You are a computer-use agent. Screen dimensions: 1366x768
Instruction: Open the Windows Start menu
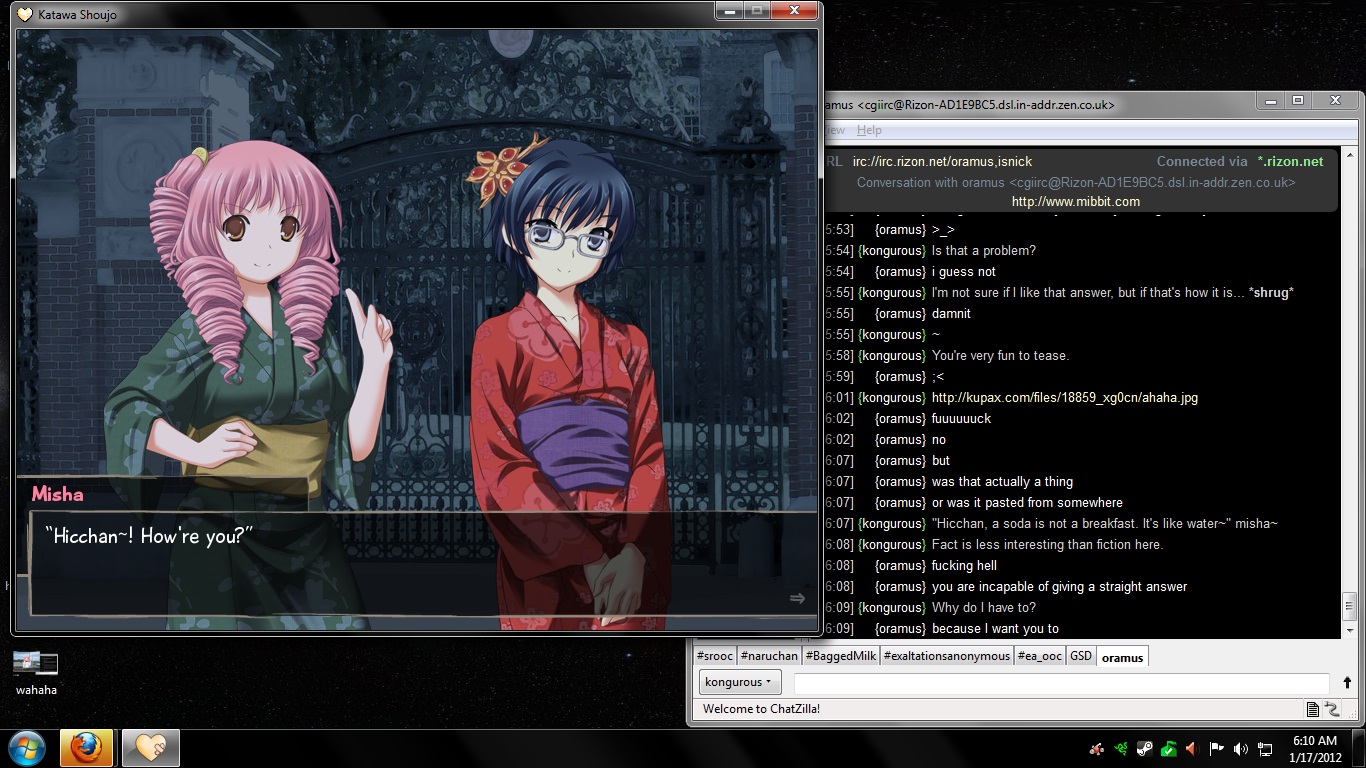[x=27, y=747]
